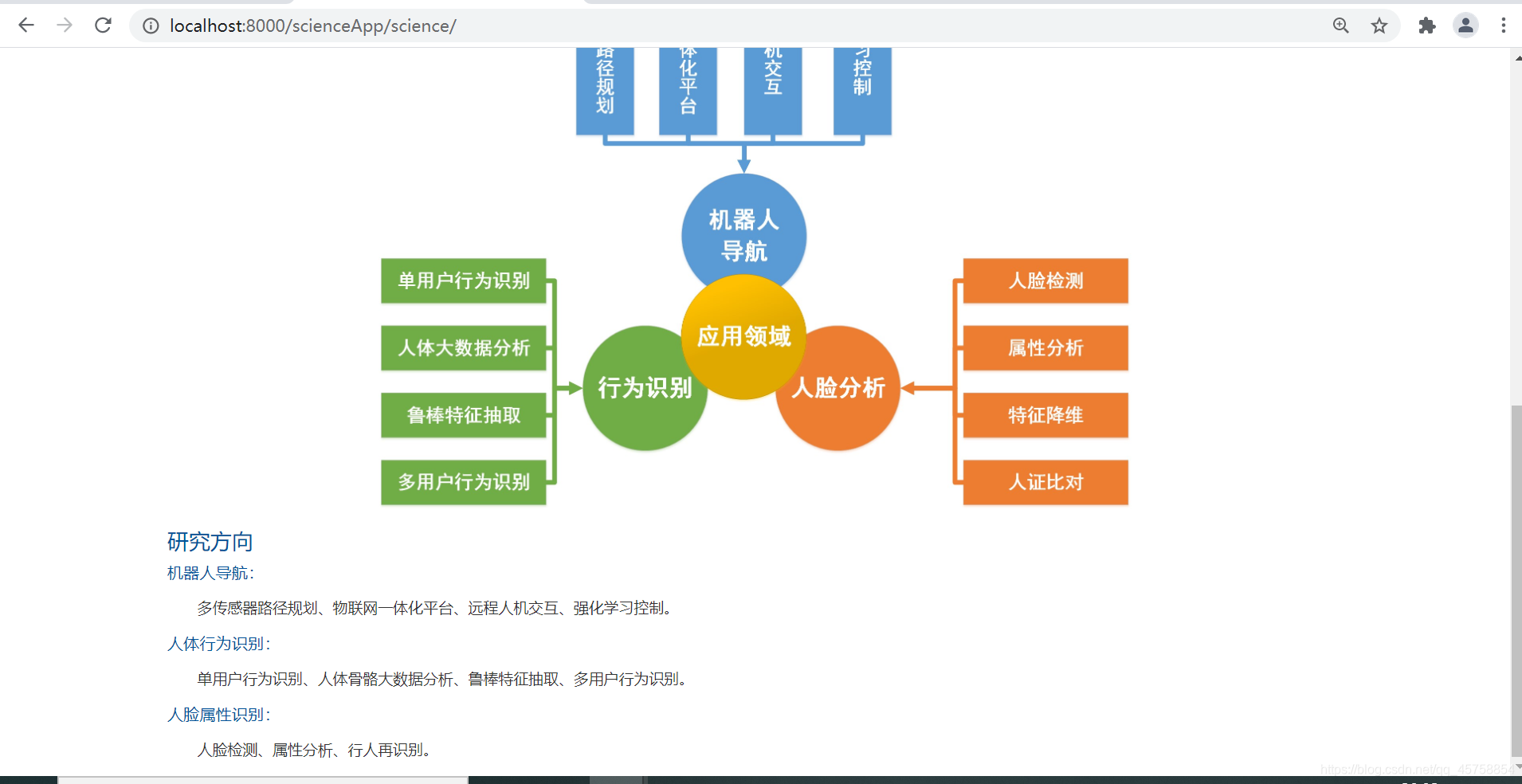Open the Chrome three-dot menu
Viewport: 1522px width, 784px height.
click(1504, 25)
